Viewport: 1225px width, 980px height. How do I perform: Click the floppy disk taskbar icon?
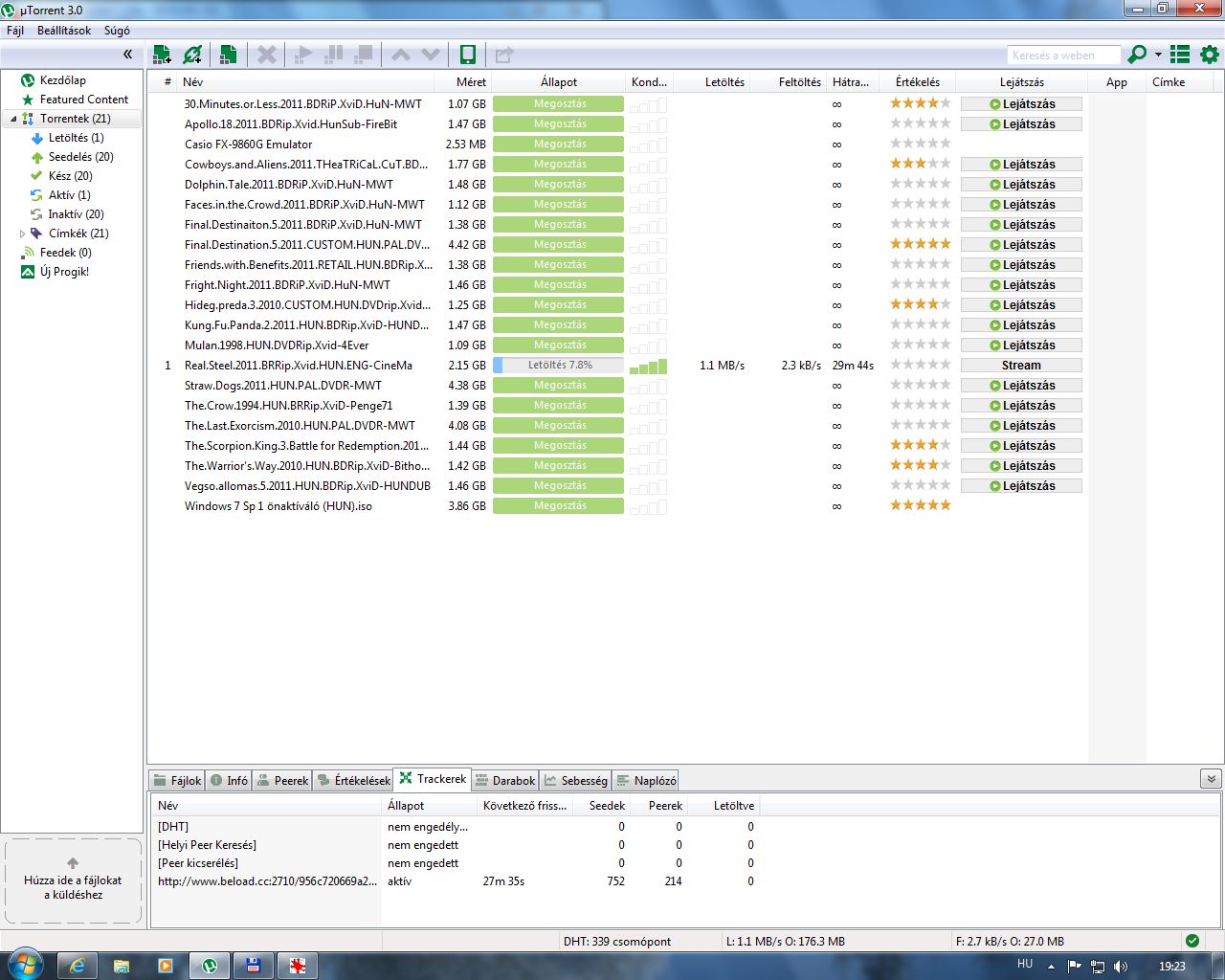[x=254, y=966]
